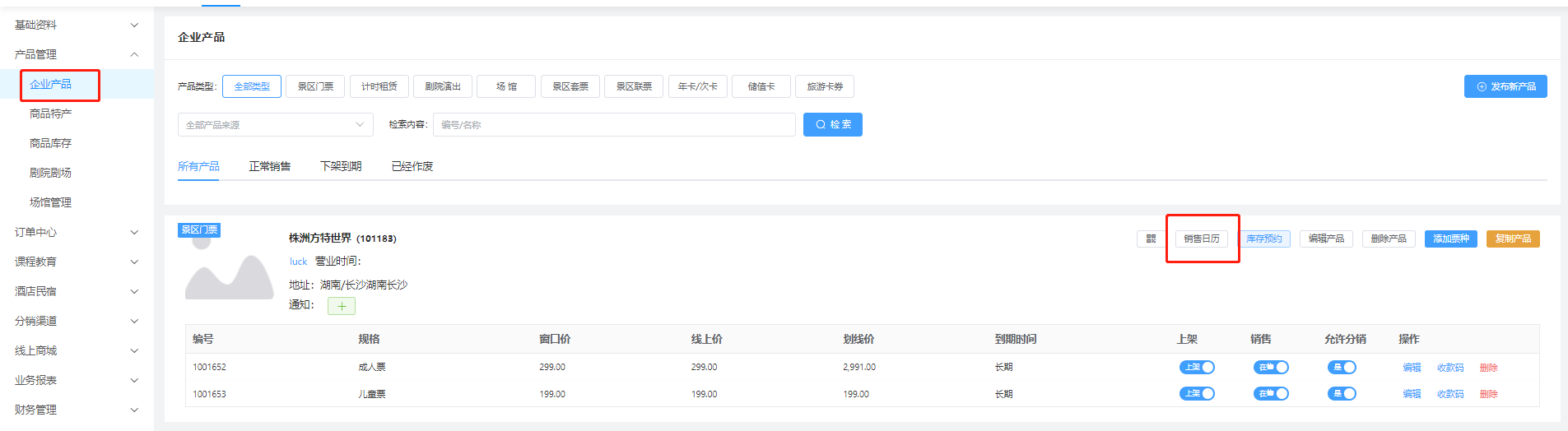Click 发布新产品 button with plus icon
1568x431 pixels.
(x=1505, y=86)
